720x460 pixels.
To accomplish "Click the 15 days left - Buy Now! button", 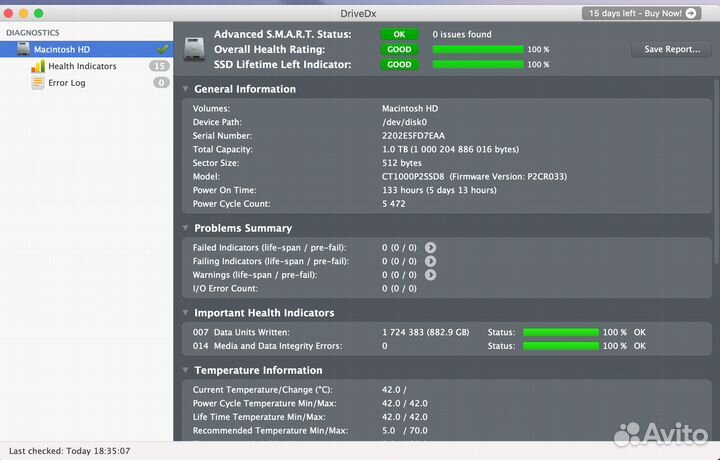I will click(x=641, y=13).
